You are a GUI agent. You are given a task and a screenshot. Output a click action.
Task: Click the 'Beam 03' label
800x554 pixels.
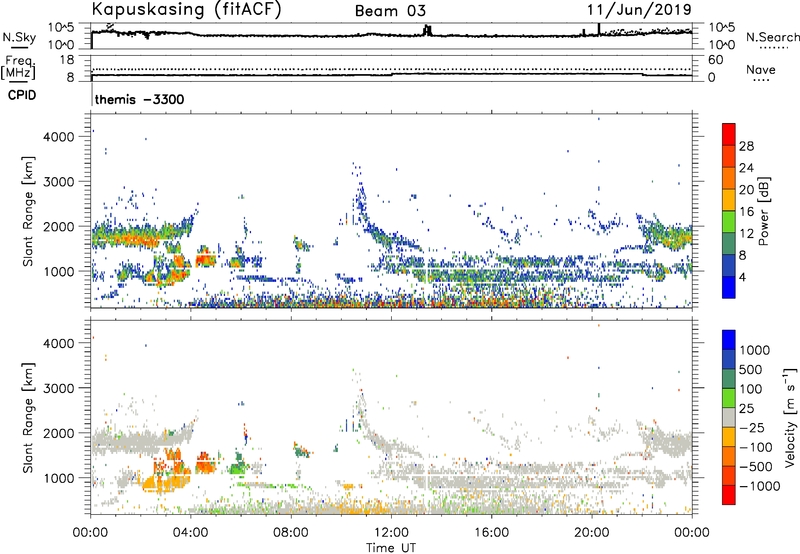[390, 11]
